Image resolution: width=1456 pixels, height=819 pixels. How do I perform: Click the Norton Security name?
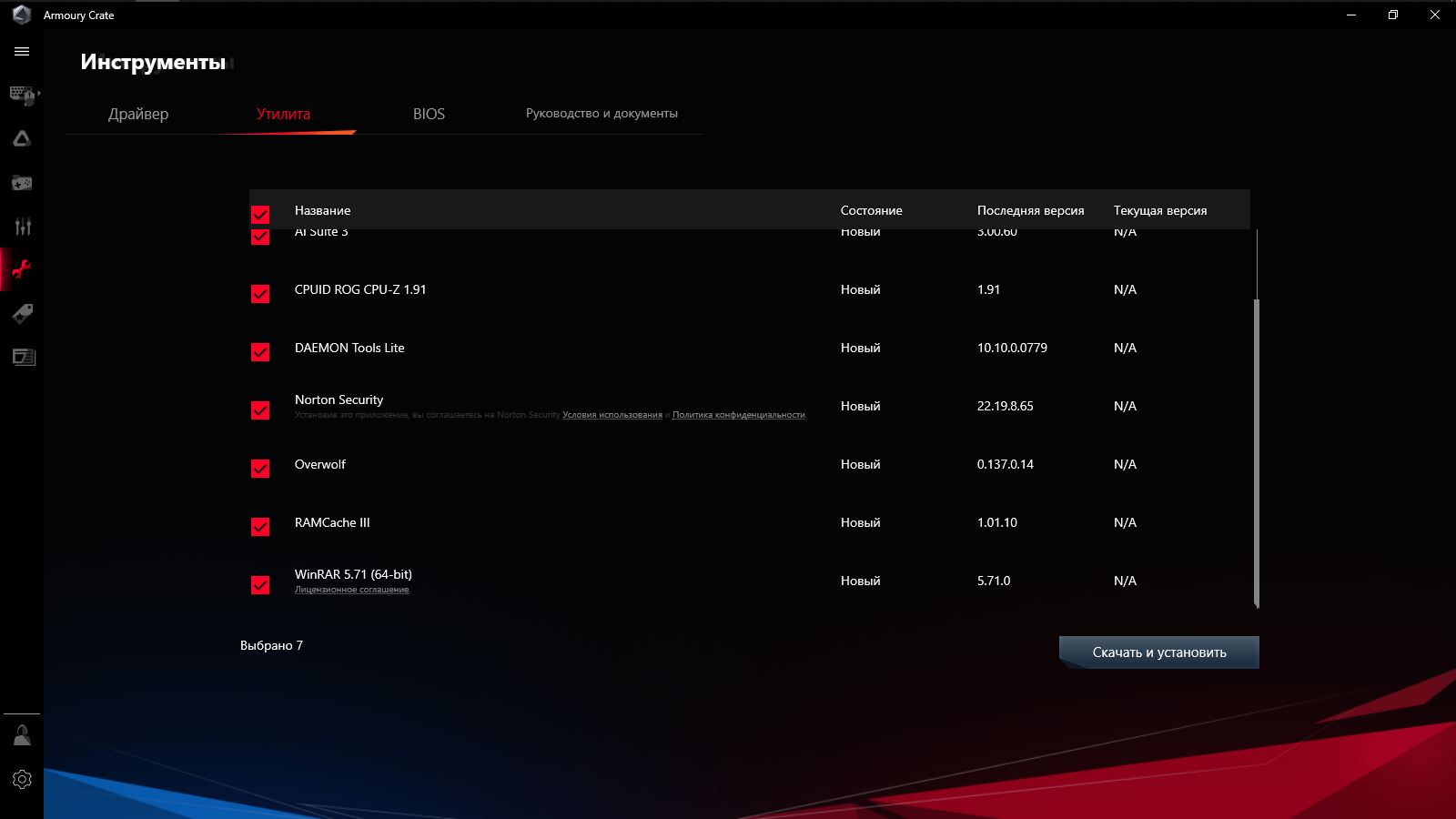[339, 399]
